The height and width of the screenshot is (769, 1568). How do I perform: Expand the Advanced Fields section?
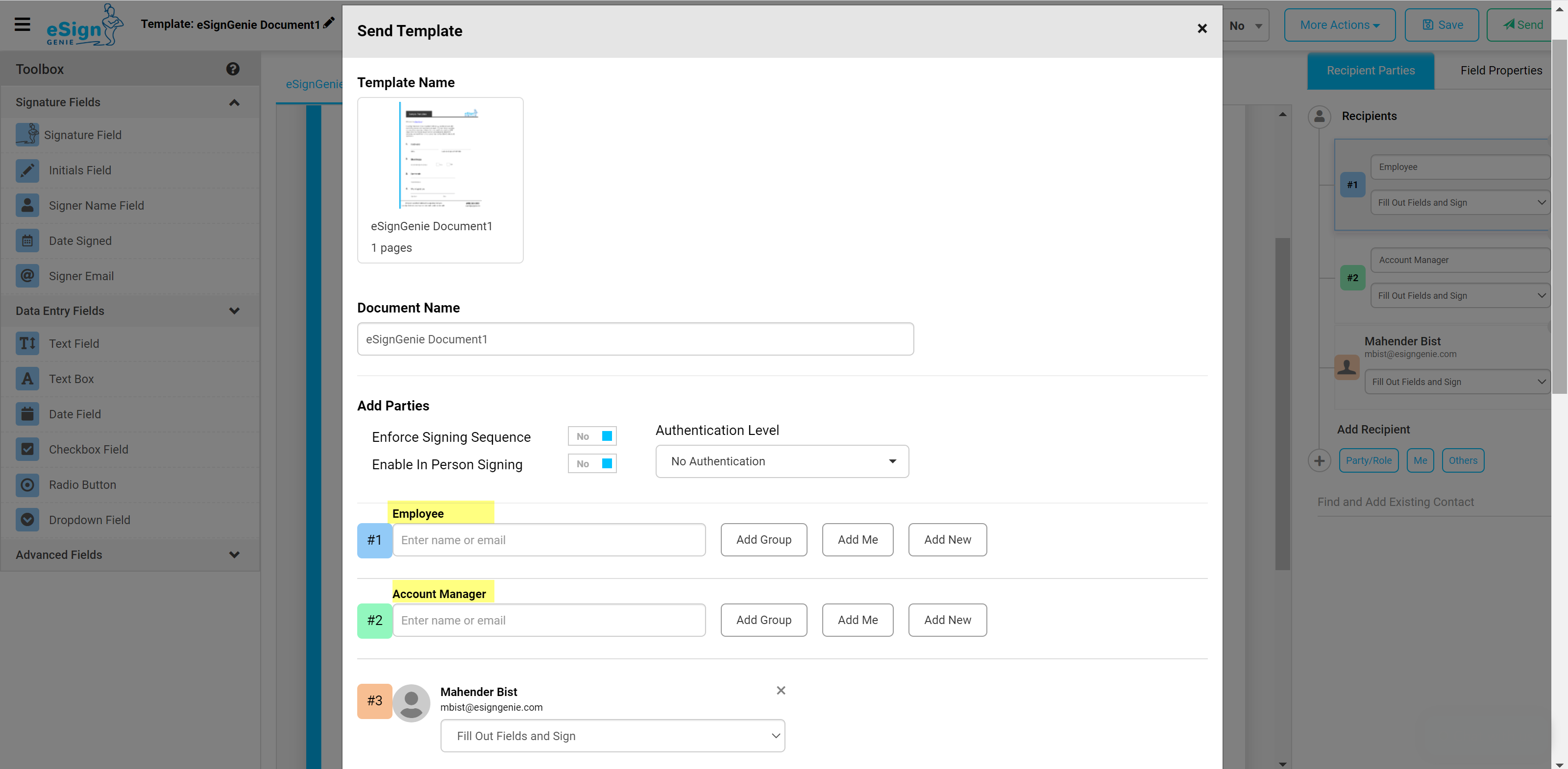point(234,554)
